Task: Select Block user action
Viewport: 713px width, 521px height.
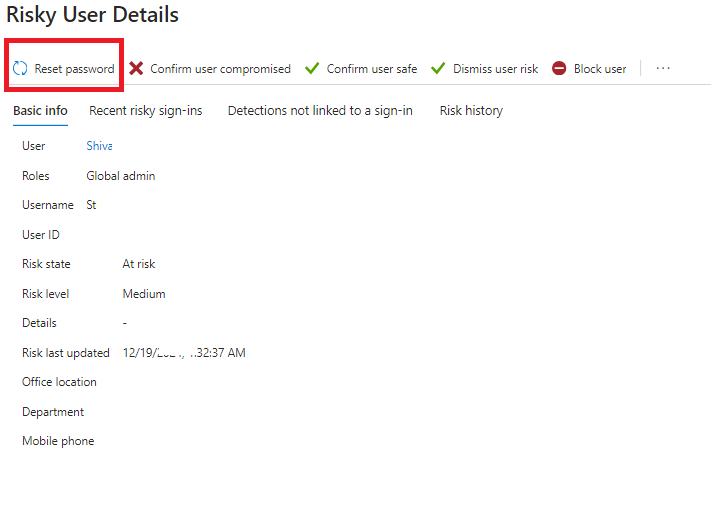Action: (x=600, y=69)
